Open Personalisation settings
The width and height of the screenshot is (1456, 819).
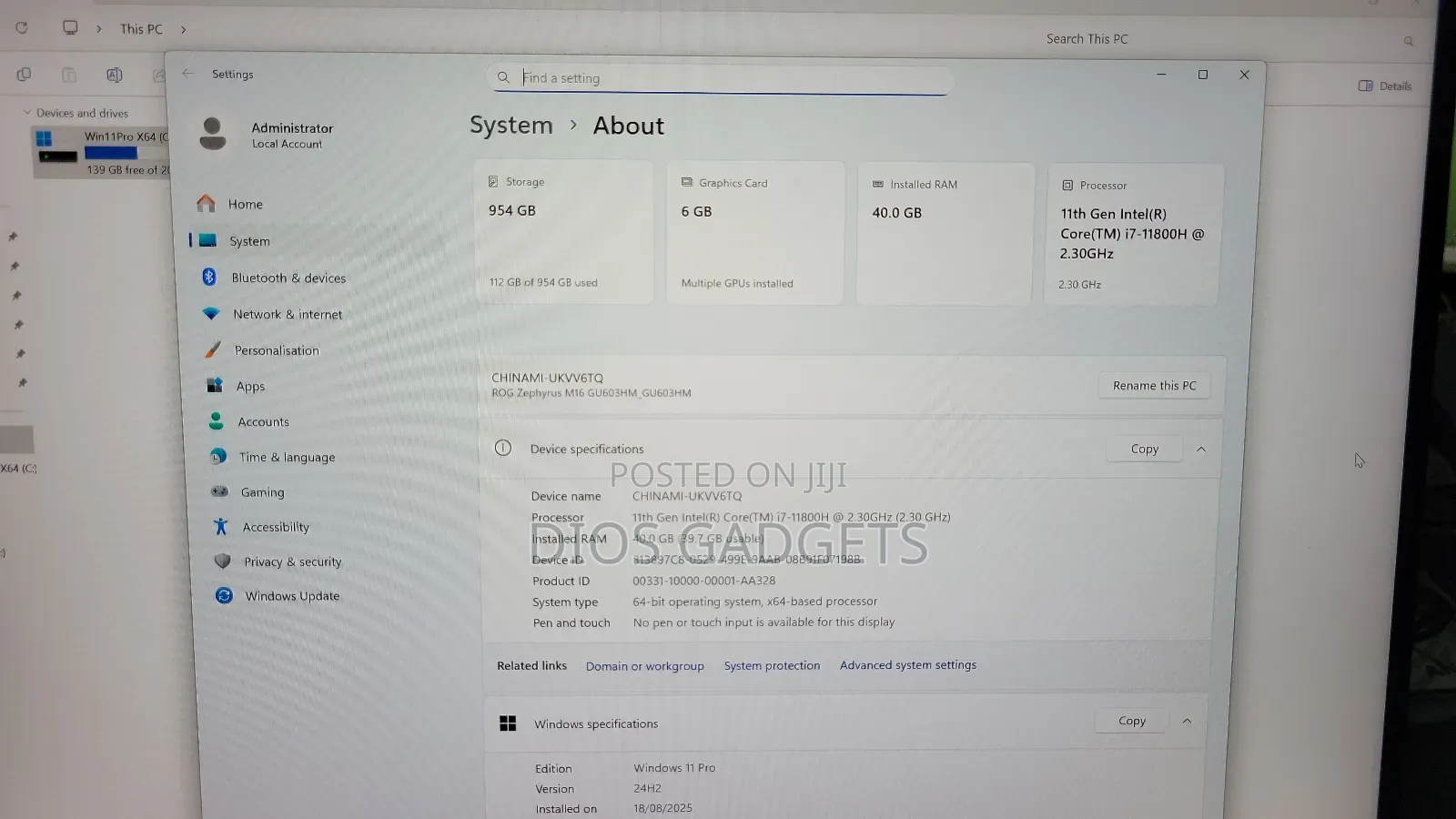(x=277, y=350)
